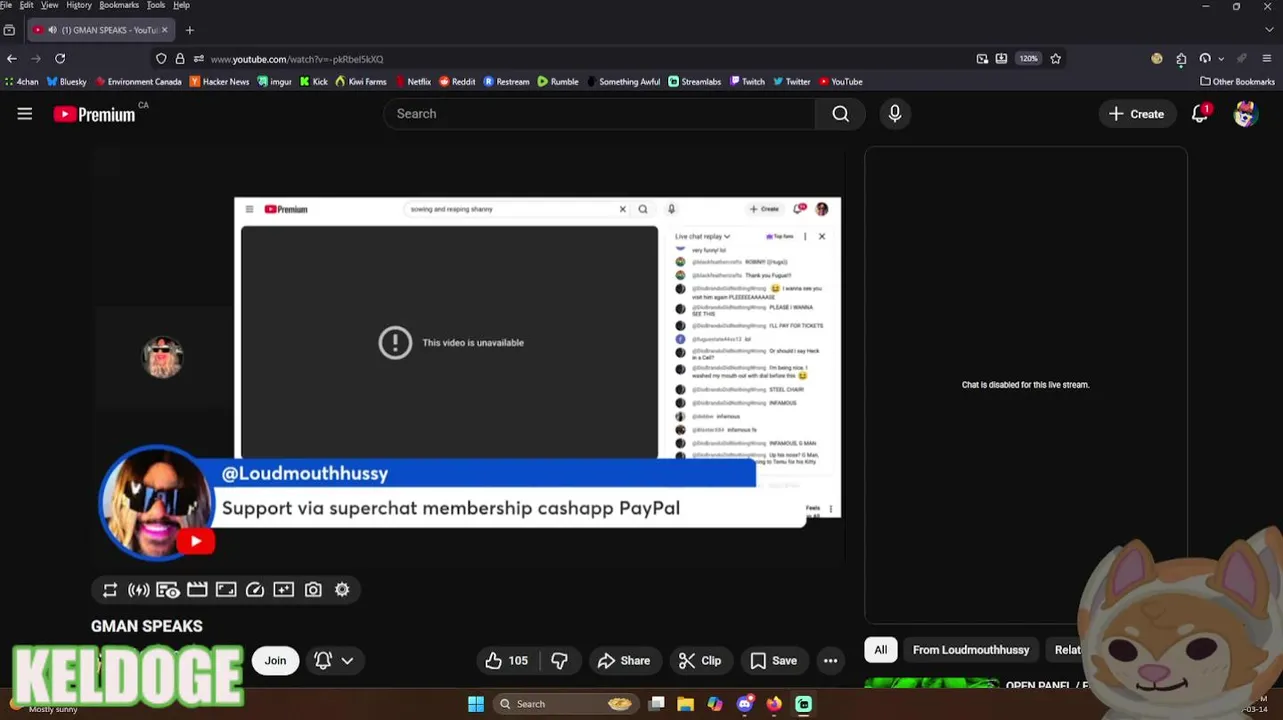Open a new browser tab
This screenshot has height=720, width=1283.
click(x=189, y=30)
